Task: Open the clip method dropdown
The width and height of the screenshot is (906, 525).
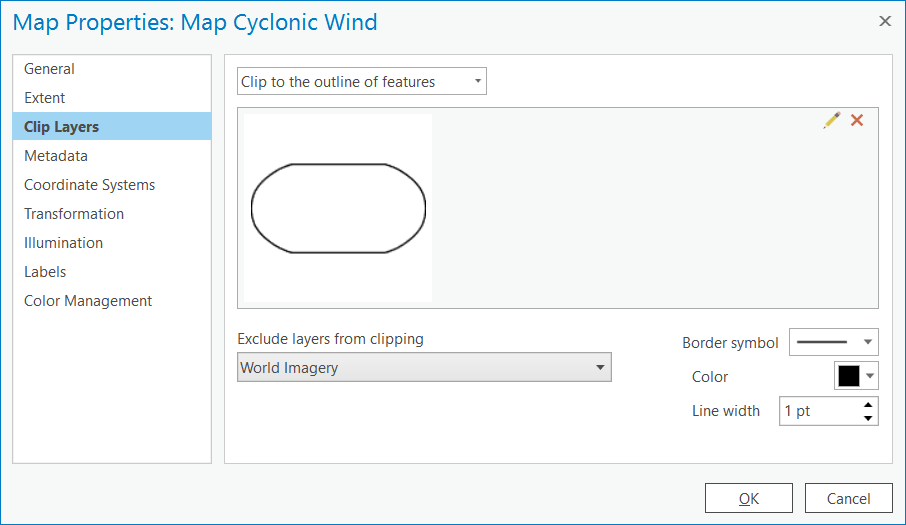Action: [362, 82]
